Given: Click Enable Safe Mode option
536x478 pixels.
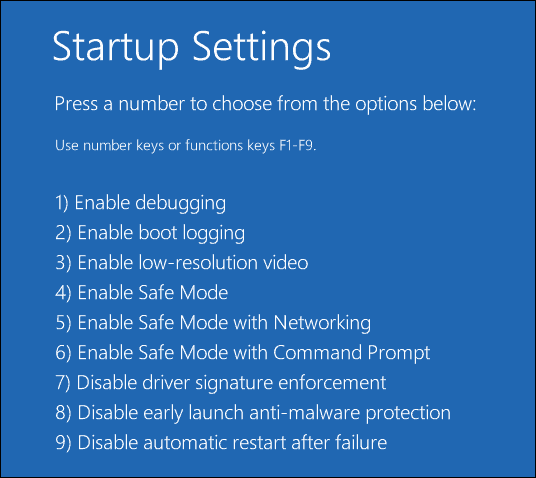Looking at the screenshot, I should click(142, 293).
